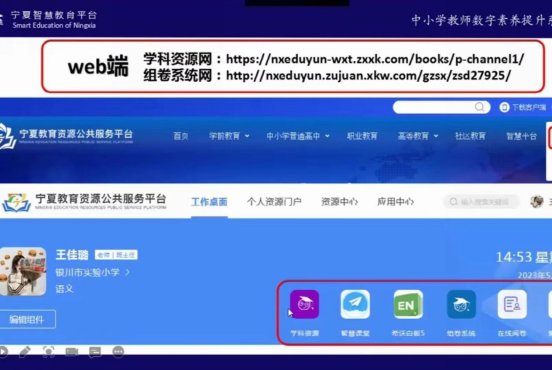Viewport: 552px width, 370px height.
Task: Click the play button in bottom toolbar
Action: [3, 351]
